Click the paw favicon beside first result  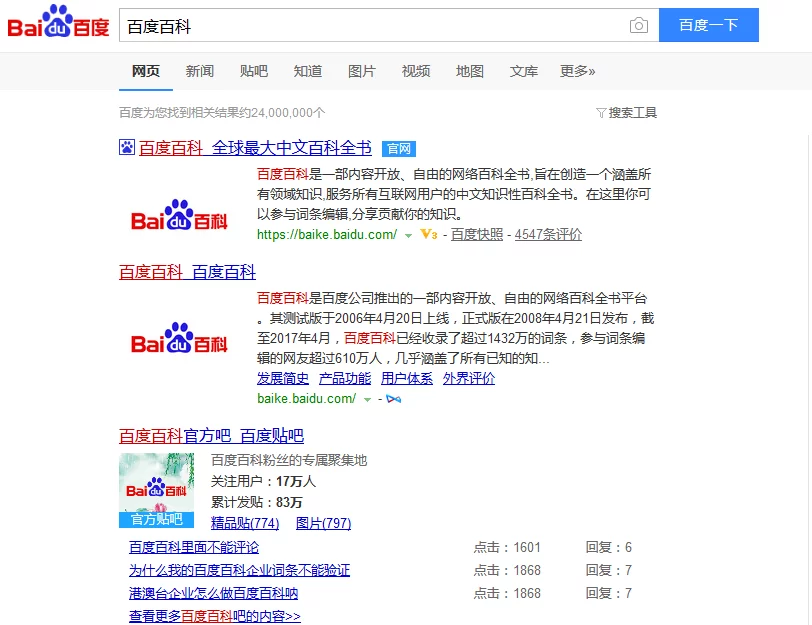click(x=127, y=148)
